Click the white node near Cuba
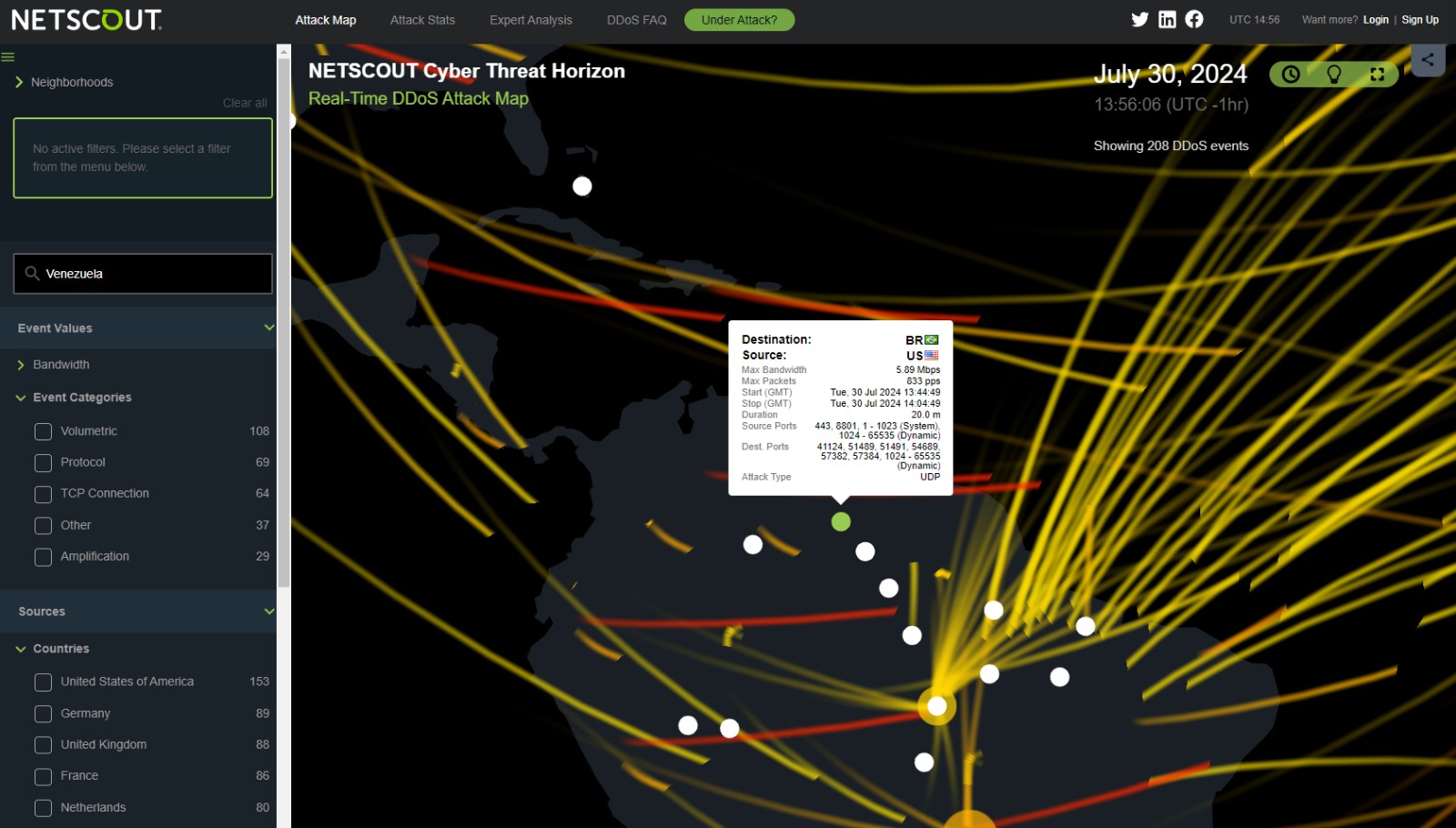 tap(582, 187)
